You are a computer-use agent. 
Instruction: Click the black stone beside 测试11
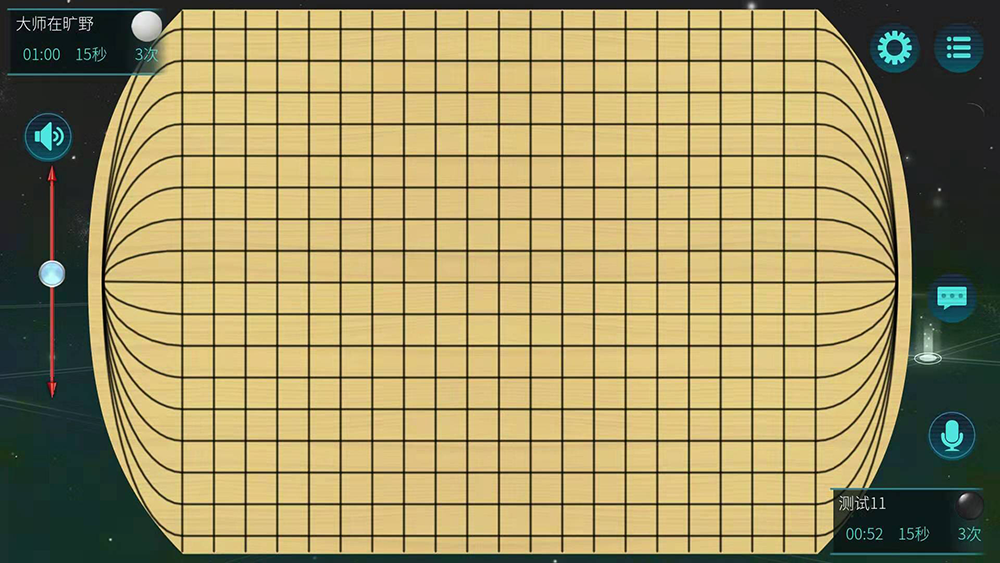(x=969, y=505)
